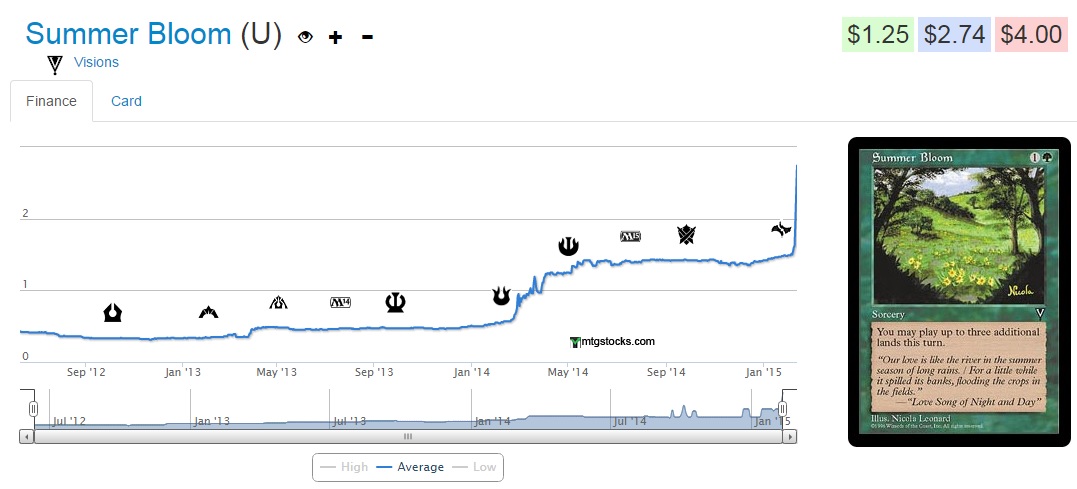1077x489 pixels.
Task: Click the left arrow of the chart scrollbar
Action: (x=26, y=437)
